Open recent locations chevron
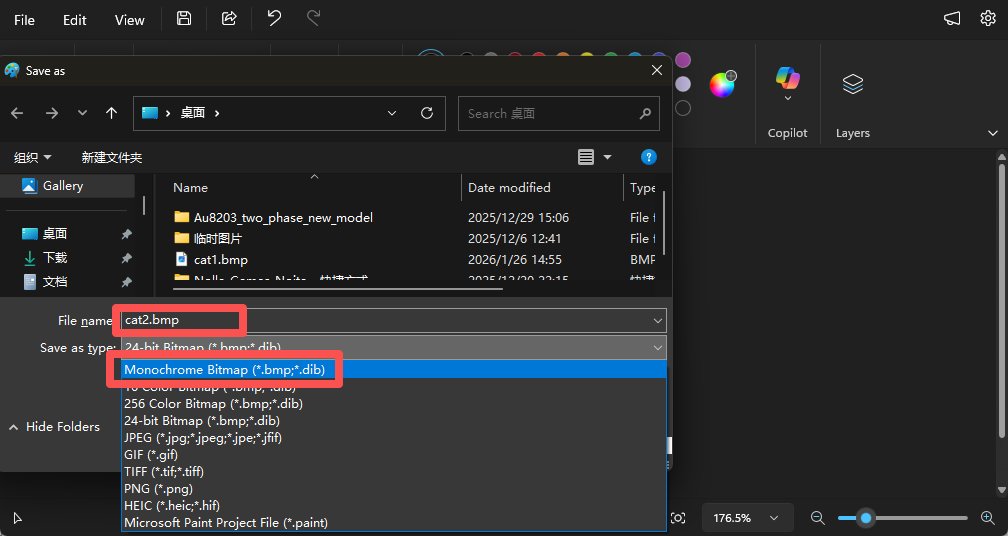Image resolution: width=1008 pixels, height=536 pixels. [x=82, y=113]
